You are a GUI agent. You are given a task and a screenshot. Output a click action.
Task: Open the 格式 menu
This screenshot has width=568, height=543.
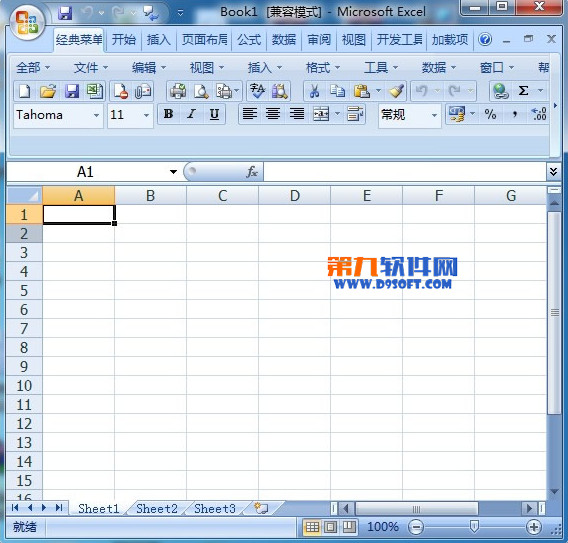tap(323, 67)
